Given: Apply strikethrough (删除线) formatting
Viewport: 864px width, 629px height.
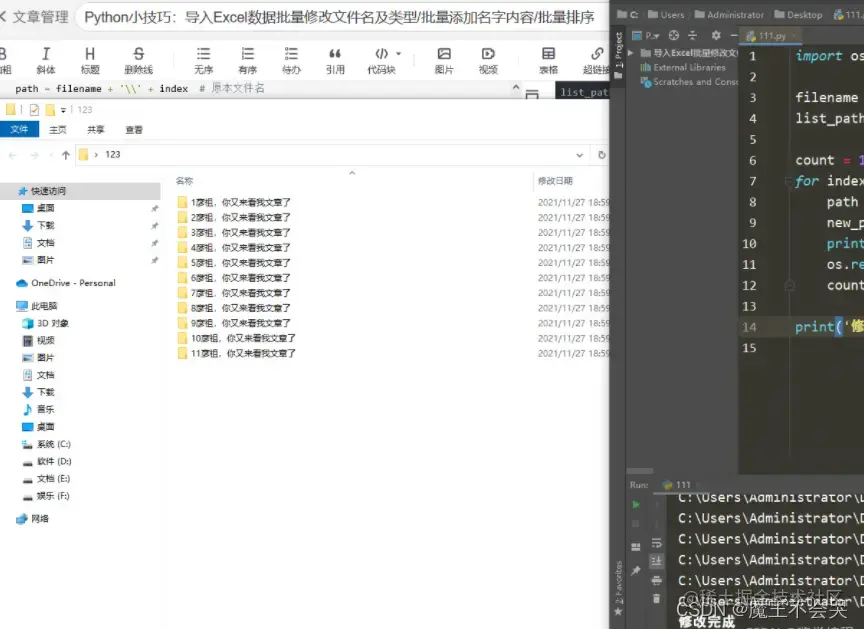Looking at the screenshot, I should pyautogui.click(x=138, y=60).
